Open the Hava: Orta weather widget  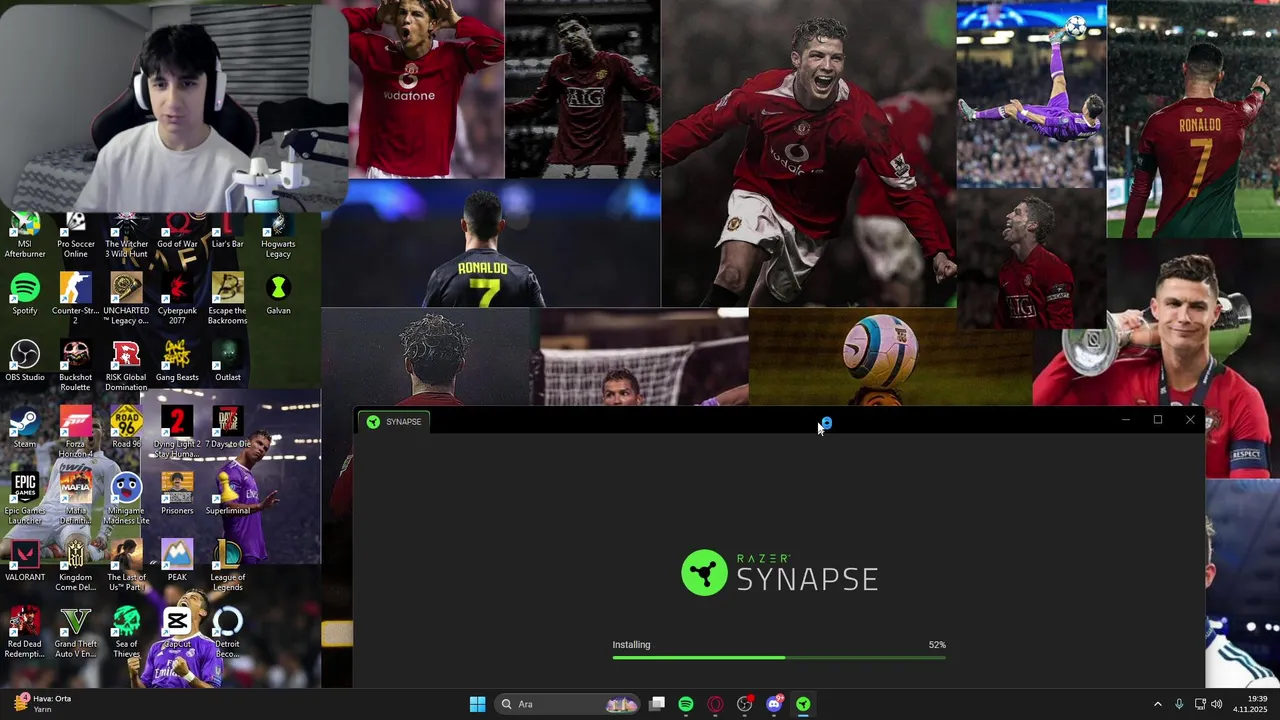pos(42,704)
